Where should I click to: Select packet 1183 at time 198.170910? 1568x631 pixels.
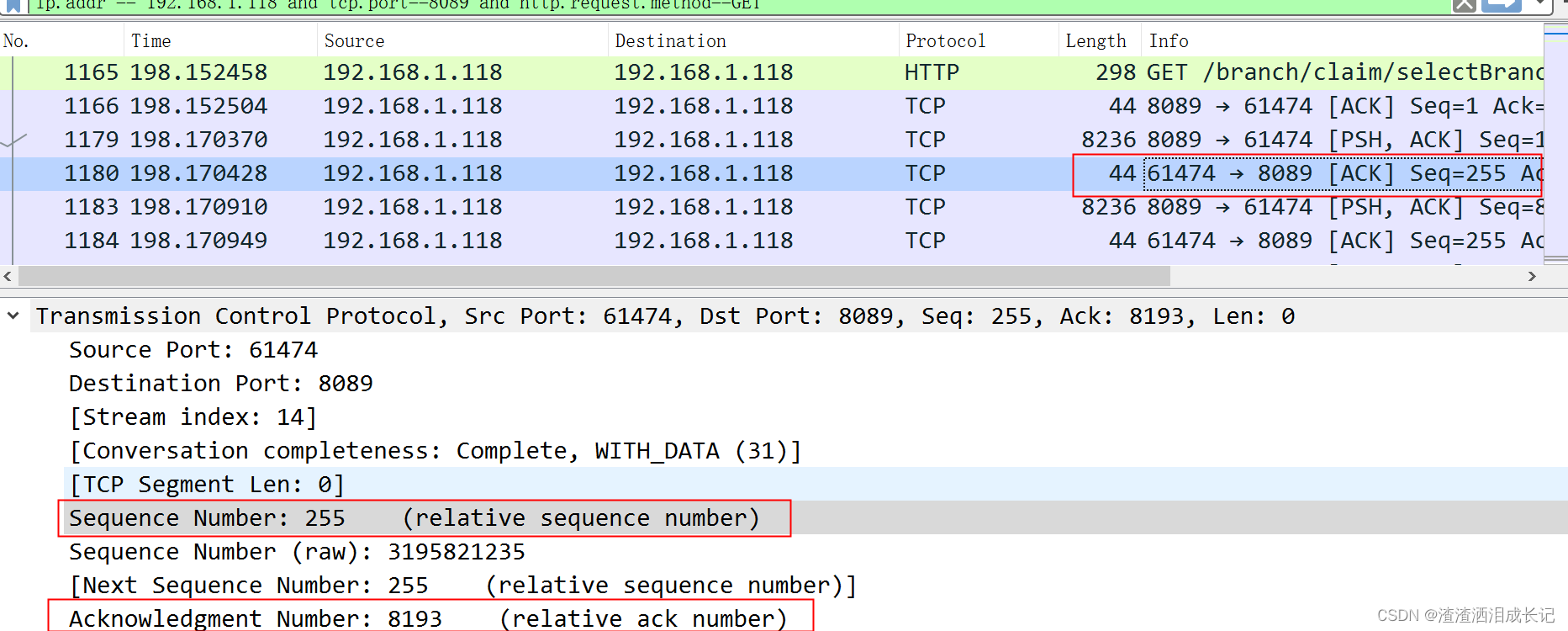(772, 208)
